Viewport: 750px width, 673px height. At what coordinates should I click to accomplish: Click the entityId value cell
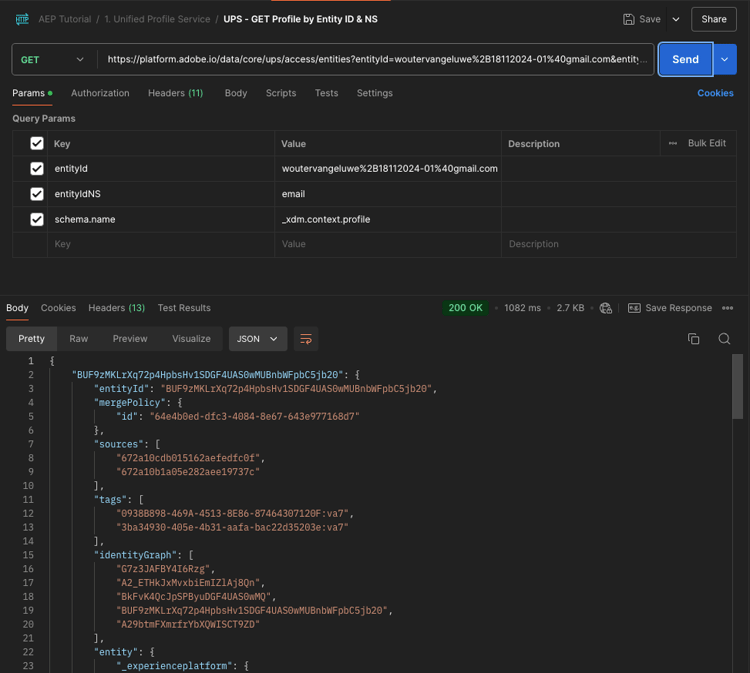[x=388, y=168]
